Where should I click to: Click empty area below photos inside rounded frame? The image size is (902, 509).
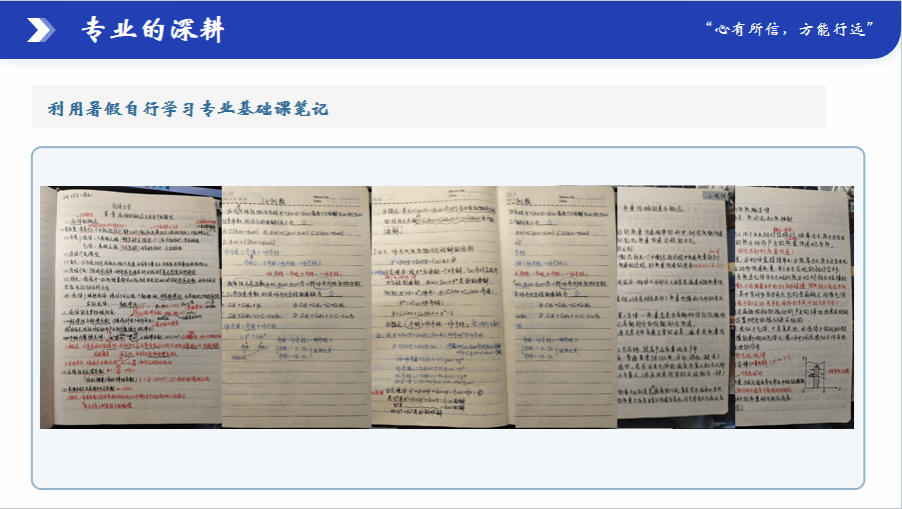pyautogui.click(x=447, y=458)
